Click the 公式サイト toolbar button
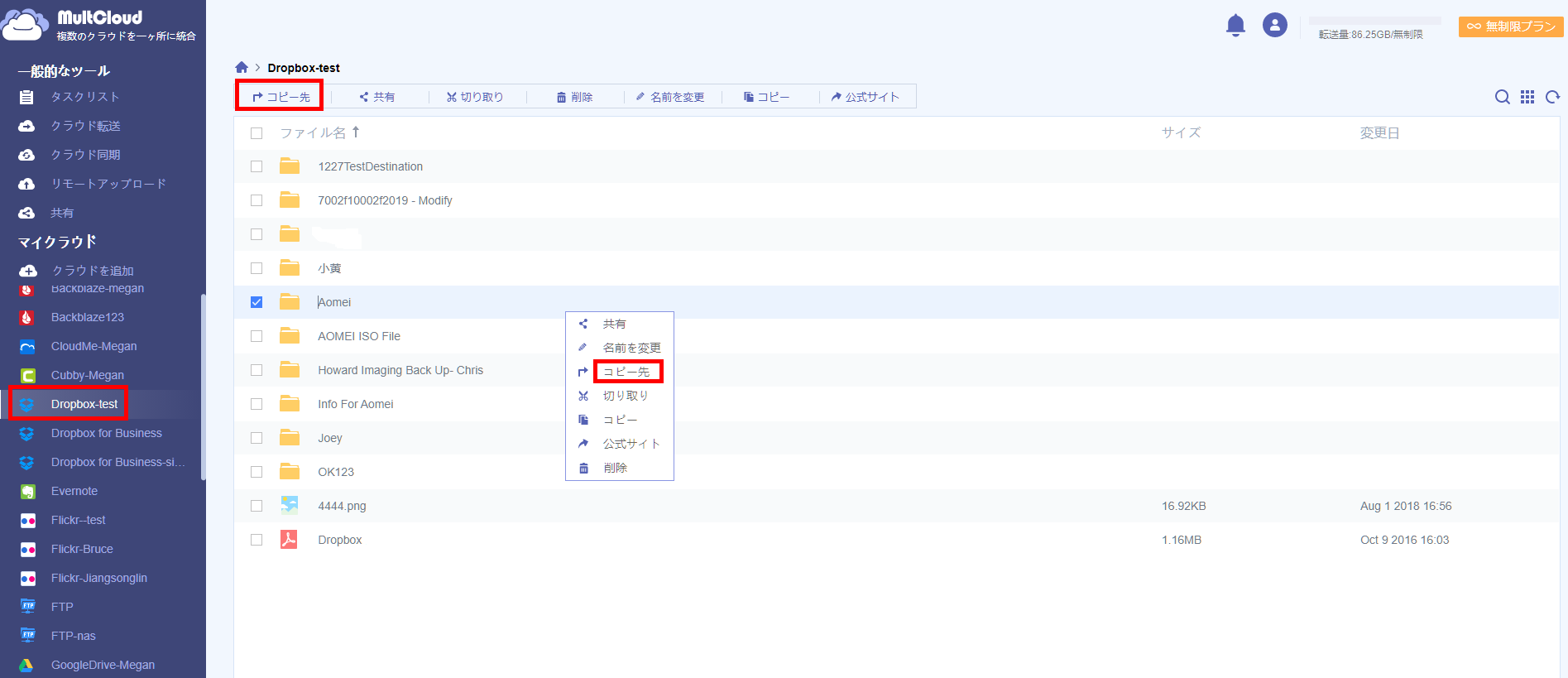Image resolution: width=1568 pixels, height=678 pixels. click(865, 97)
